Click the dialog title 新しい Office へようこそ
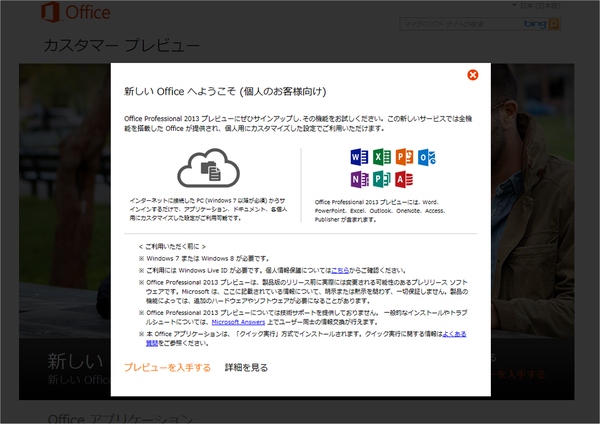The width and height of the screenshot is (600, 424). click(x=225, y=91)
